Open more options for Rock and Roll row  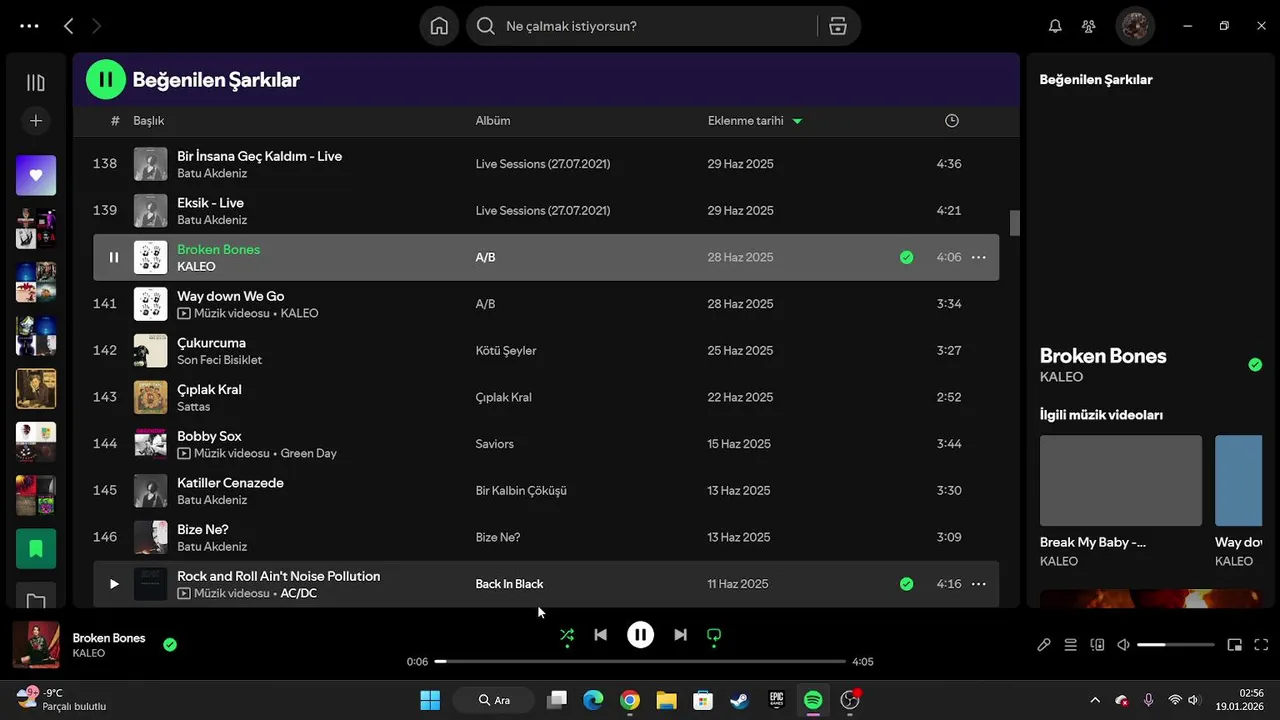[979, 584]
